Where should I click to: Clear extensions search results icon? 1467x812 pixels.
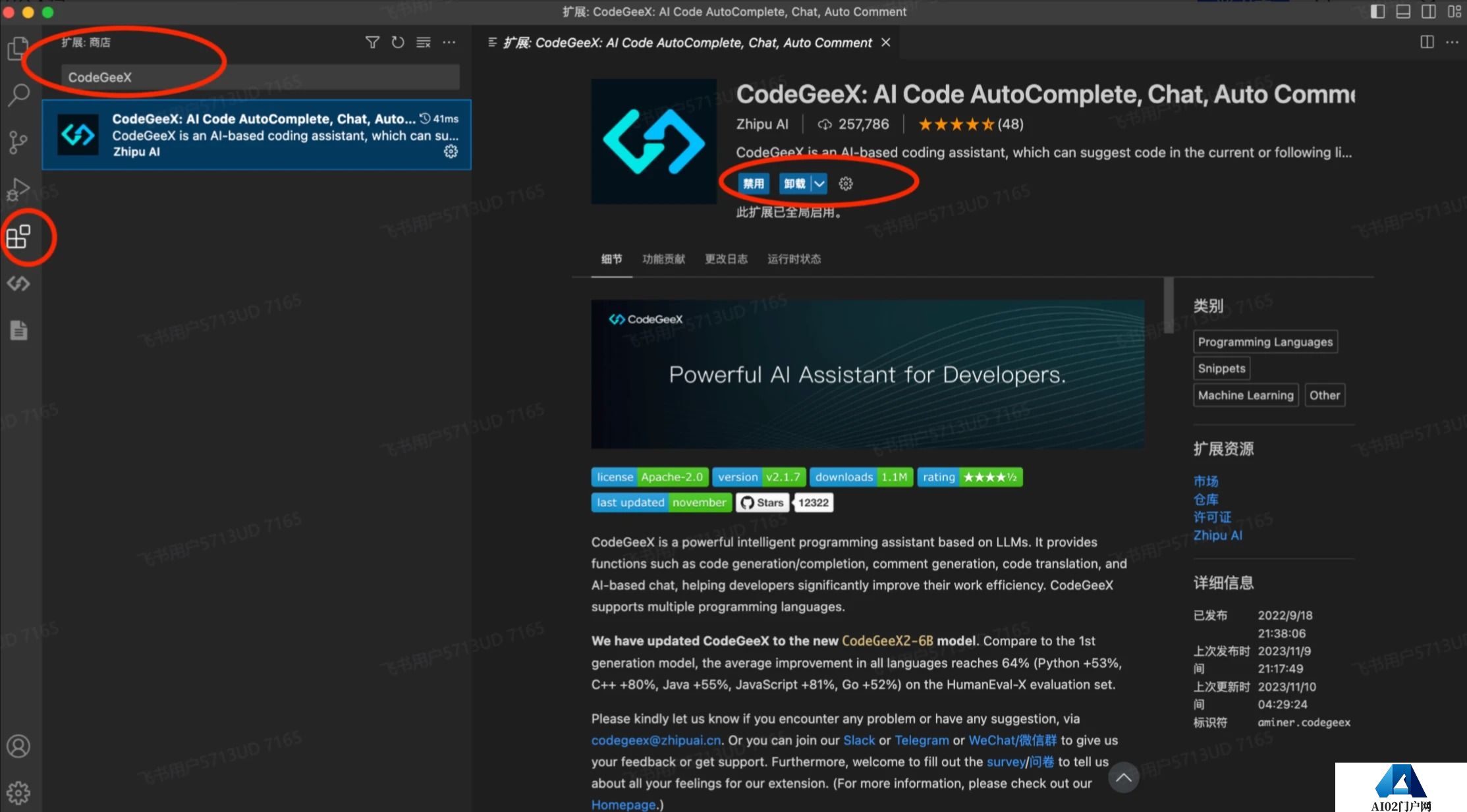424,42
